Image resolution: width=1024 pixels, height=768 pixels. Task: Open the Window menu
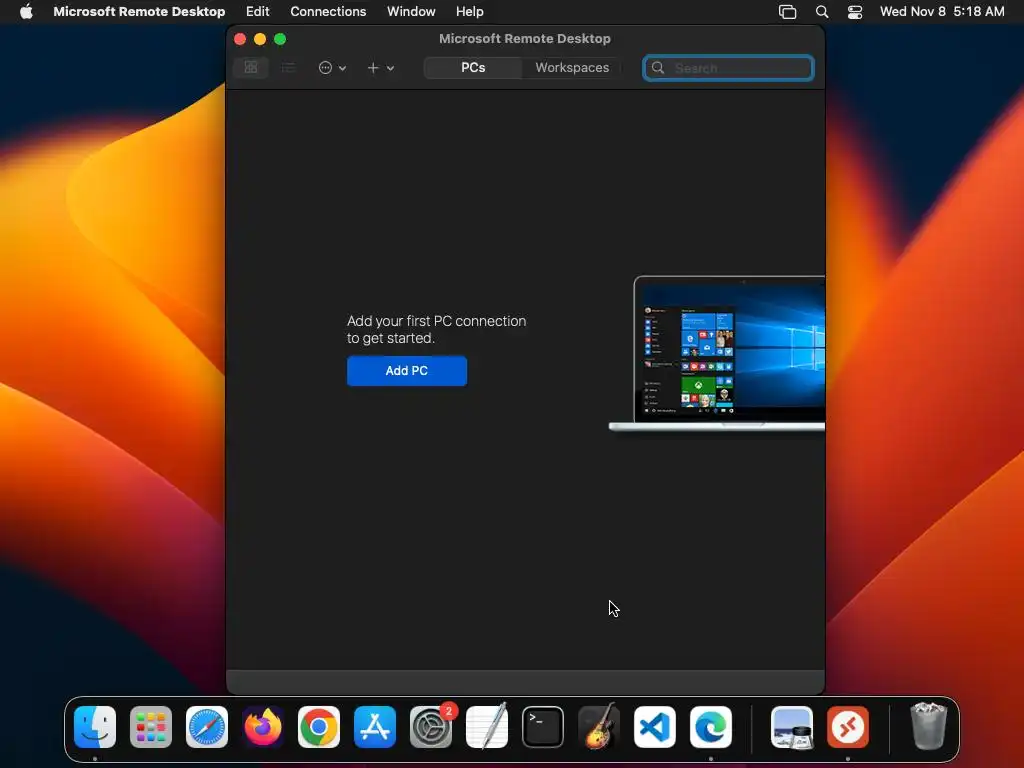pos(411,12)
